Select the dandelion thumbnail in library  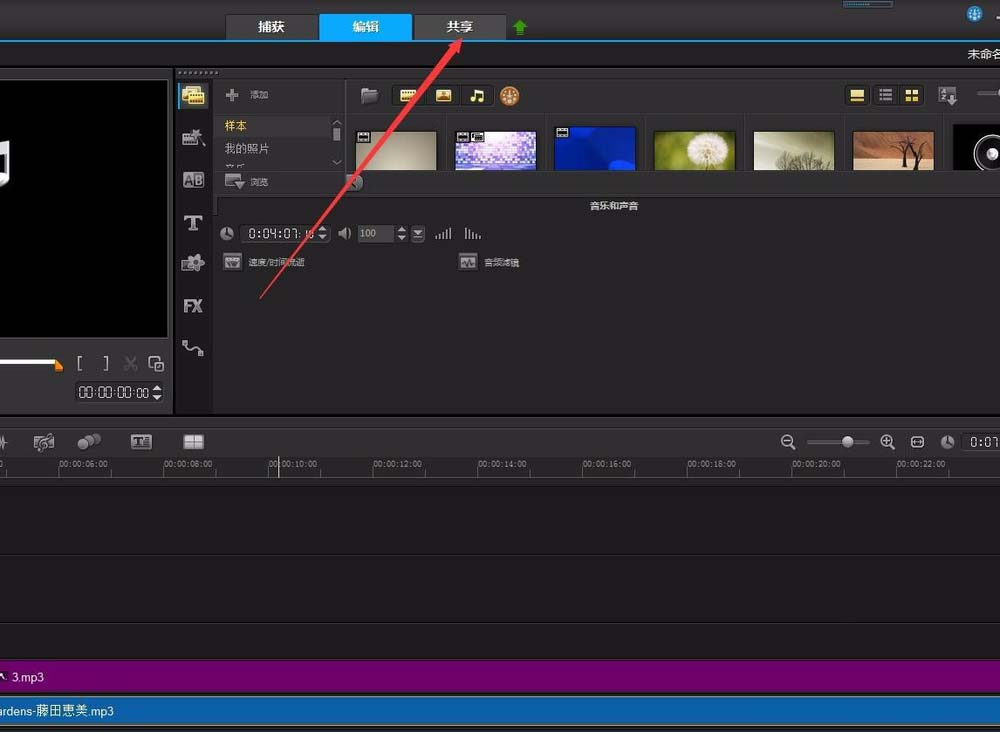[694, 150]
